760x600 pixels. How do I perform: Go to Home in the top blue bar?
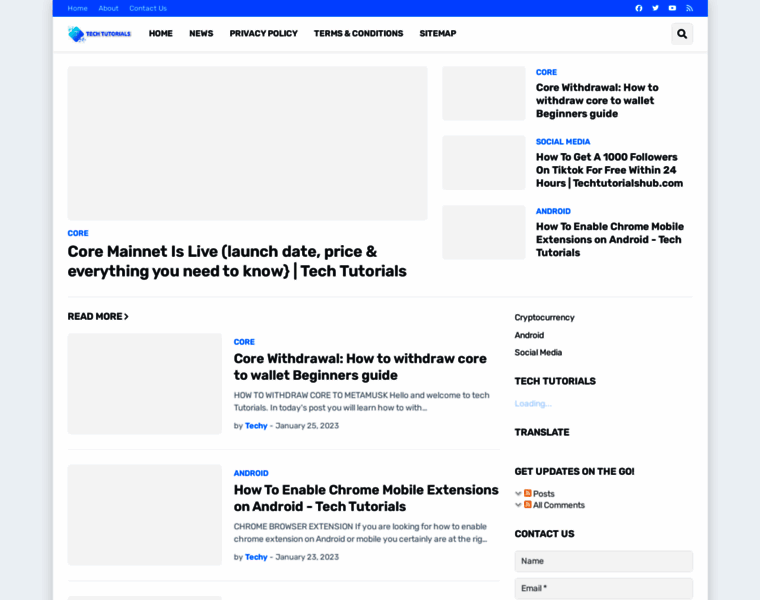[x=78, y=8]
